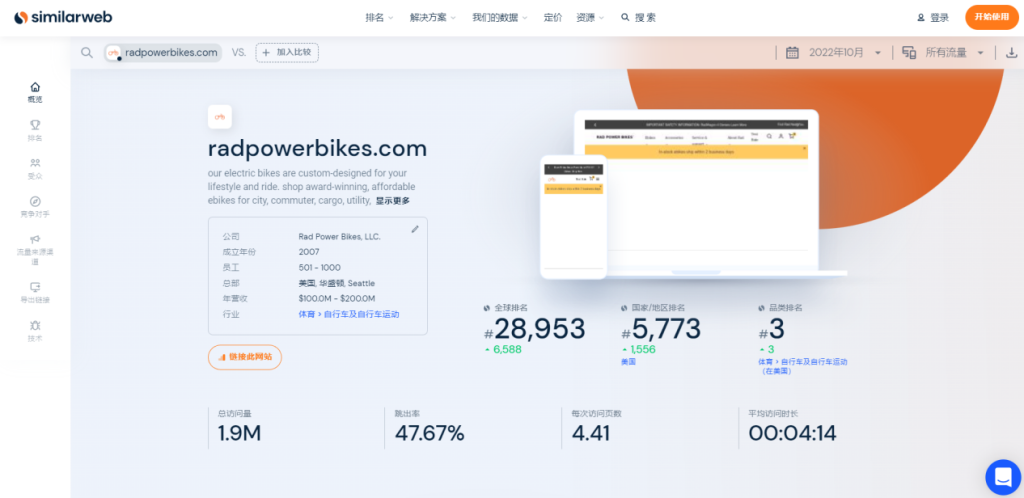Open the 流量来源渠道 megaphone sidebar icon
1024x498 pixels.
click(35, 240)
